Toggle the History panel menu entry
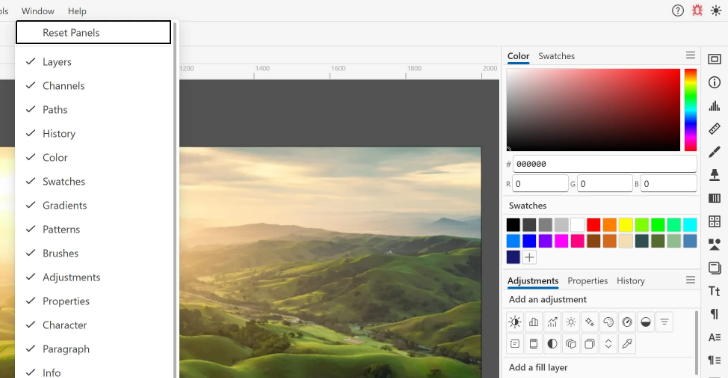Screen dimensions: 728x378 [93, 134]
